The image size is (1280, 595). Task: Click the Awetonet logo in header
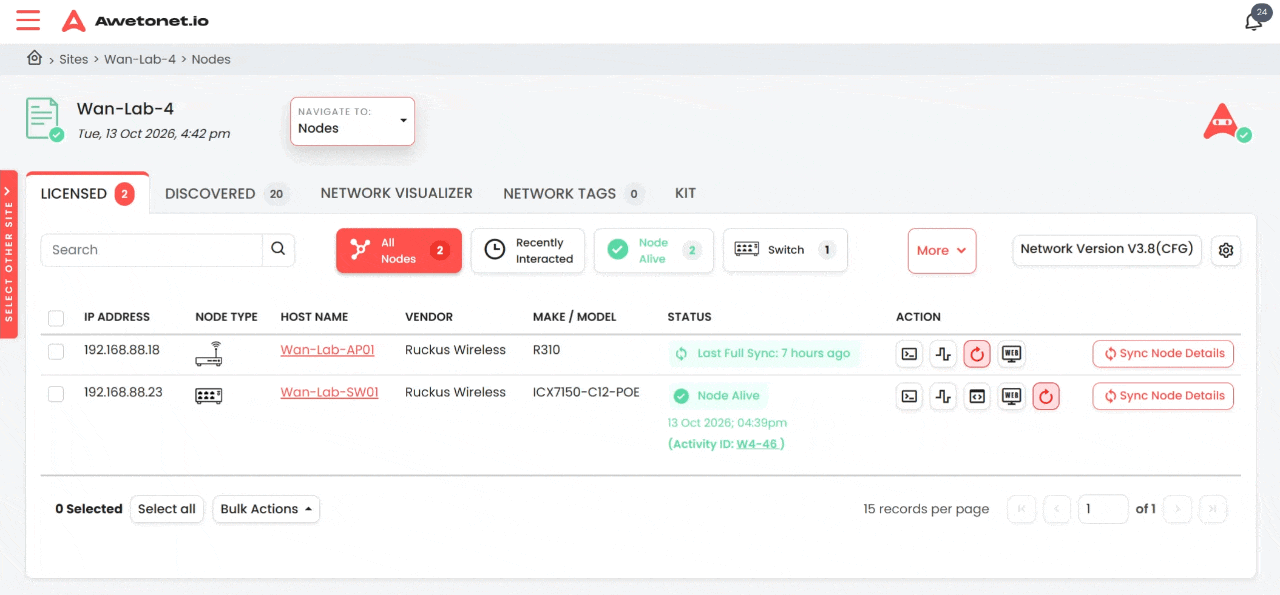pyautogui.click(x=135, y=20)
